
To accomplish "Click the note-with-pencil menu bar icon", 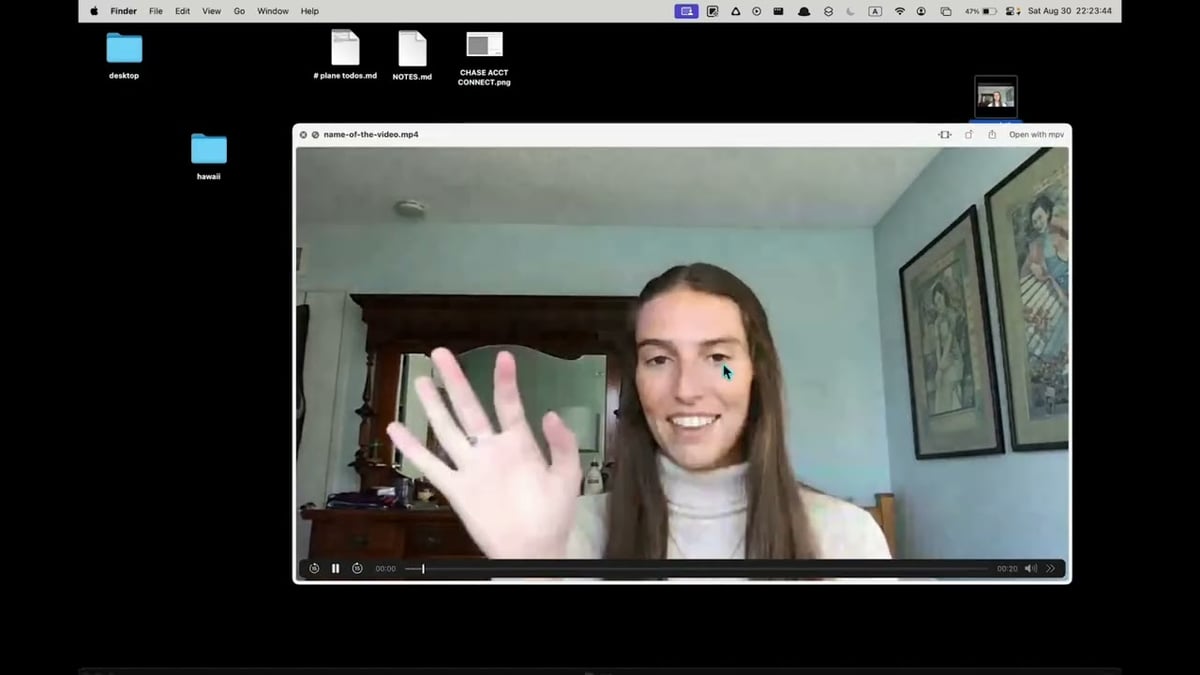I will coord(713,11).
